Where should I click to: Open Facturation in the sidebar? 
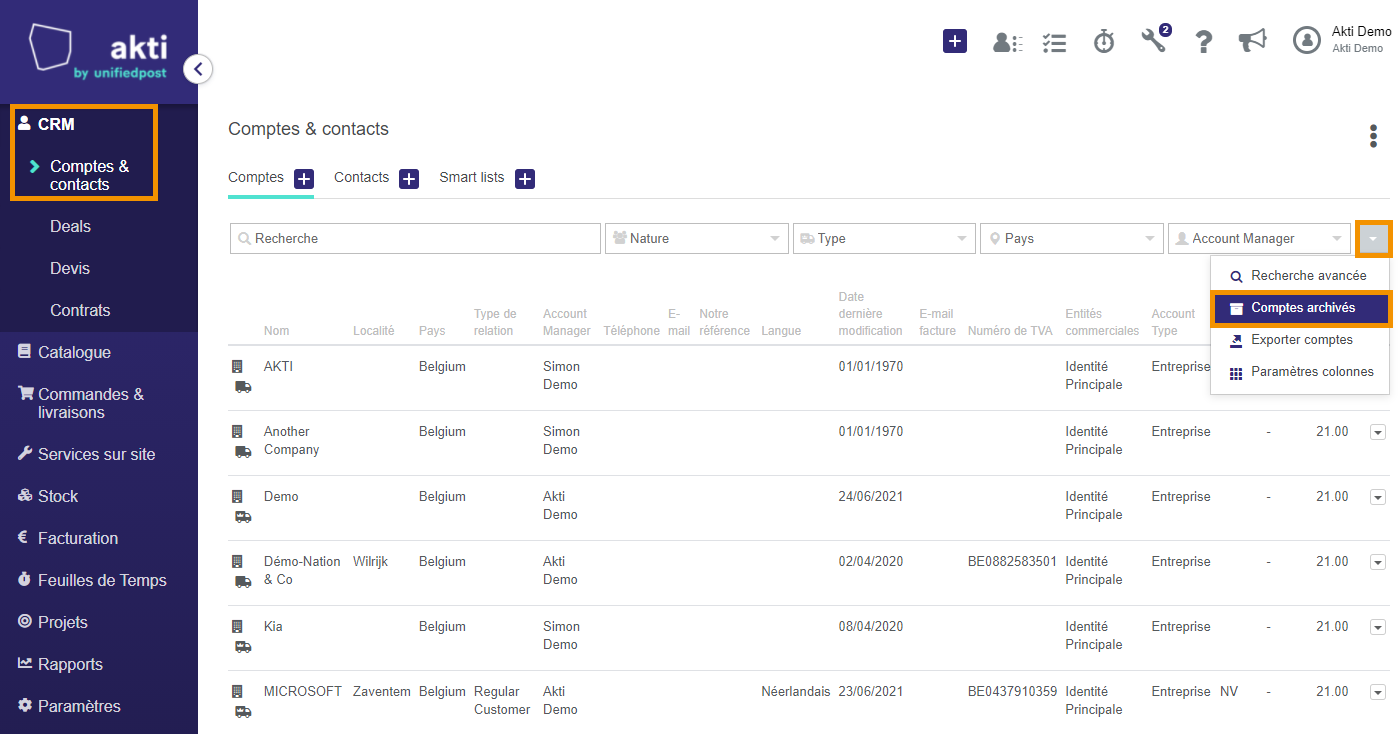pyautogui.click(x=78, y=538)
